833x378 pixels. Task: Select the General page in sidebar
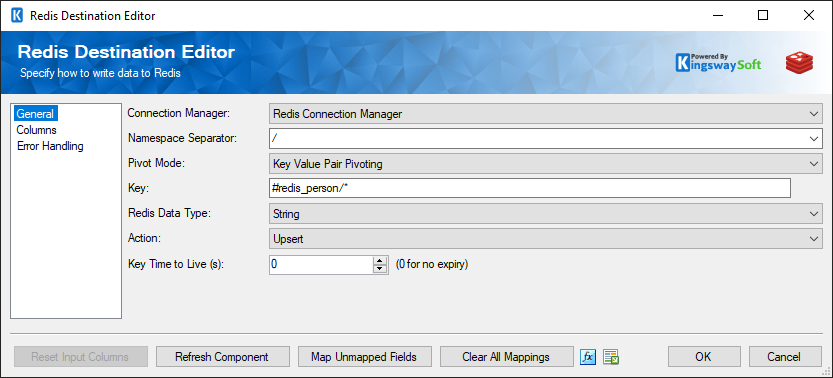click(x=35, y=114)
